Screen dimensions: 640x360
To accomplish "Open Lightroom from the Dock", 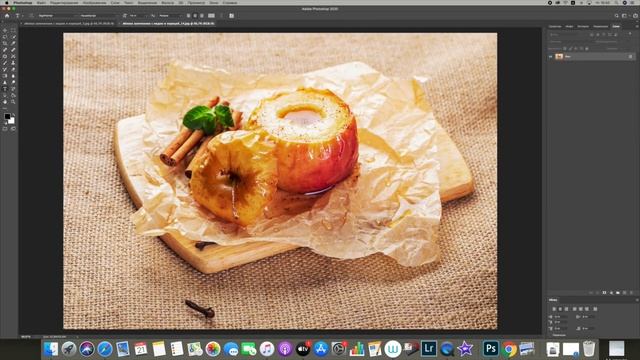I will pyautogui.click(x=429, y=349).
